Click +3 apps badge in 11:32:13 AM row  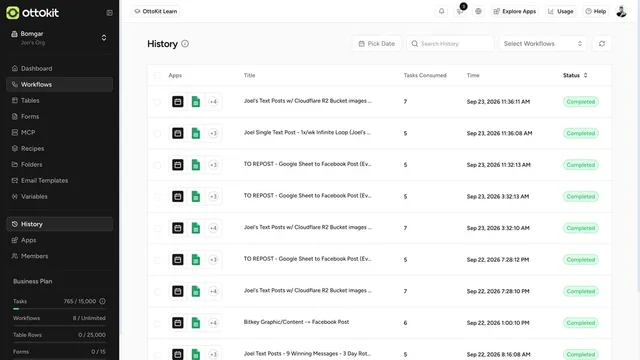click(x=213, y=165)
